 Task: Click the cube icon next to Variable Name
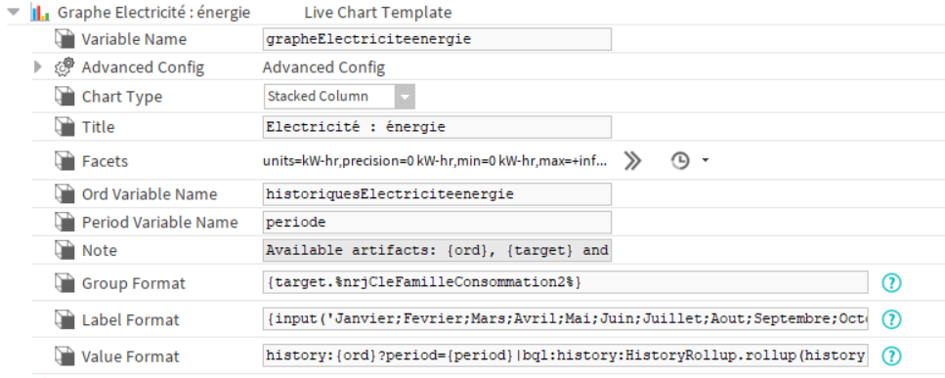click(x=64, y=39)
